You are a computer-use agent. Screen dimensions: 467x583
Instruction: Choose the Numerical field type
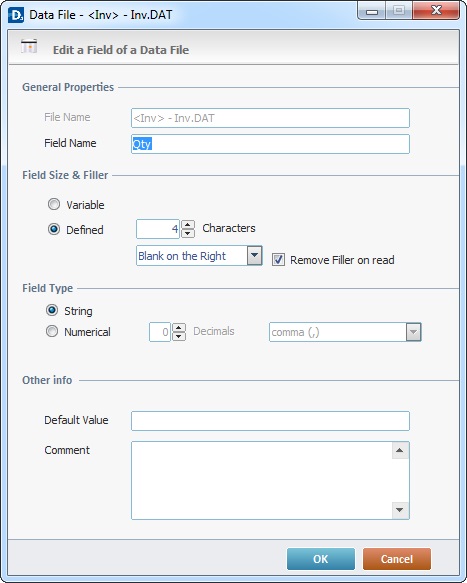(x=52, y=331)
